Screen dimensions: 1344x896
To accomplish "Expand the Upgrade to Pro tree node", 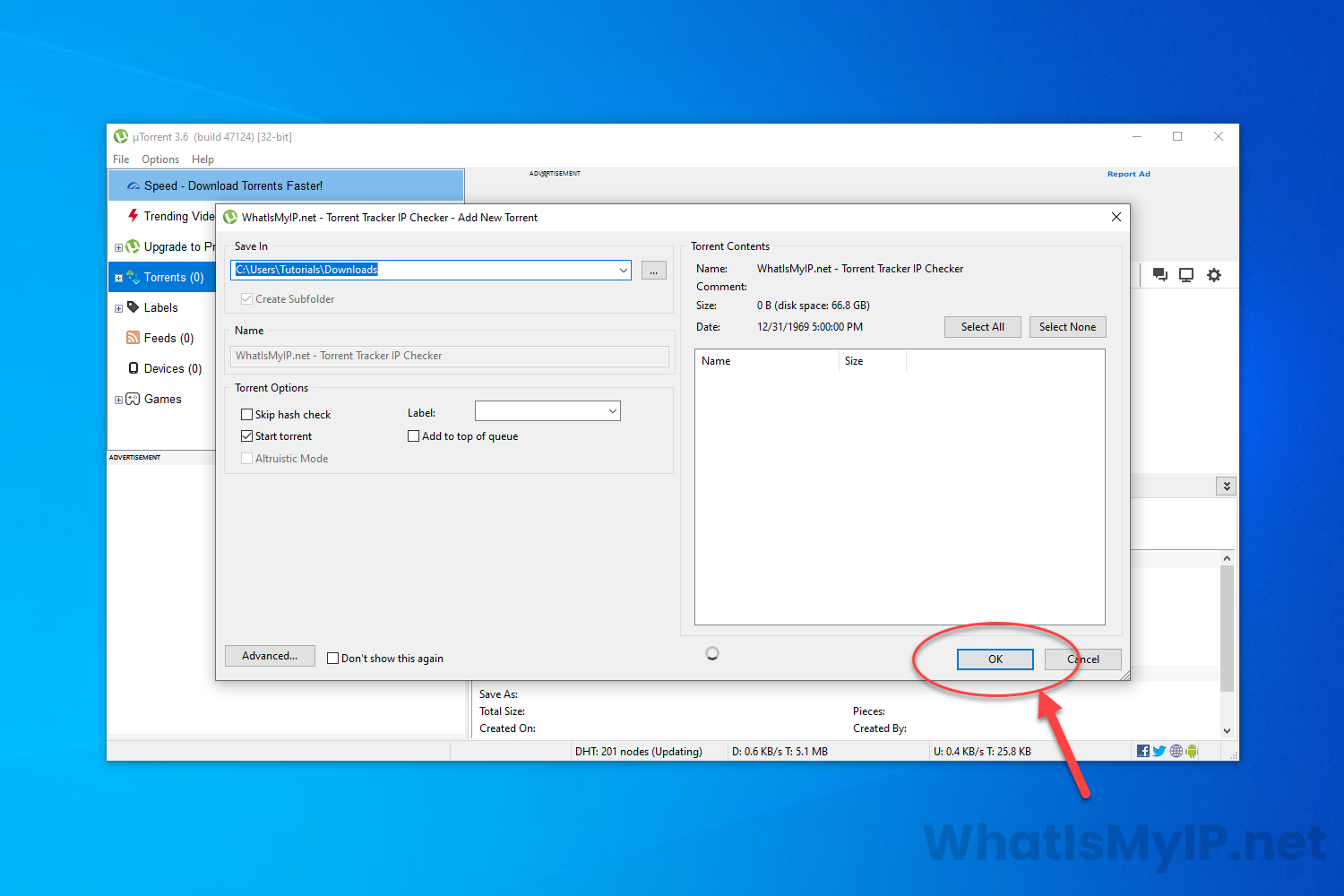I will [118, 247].
